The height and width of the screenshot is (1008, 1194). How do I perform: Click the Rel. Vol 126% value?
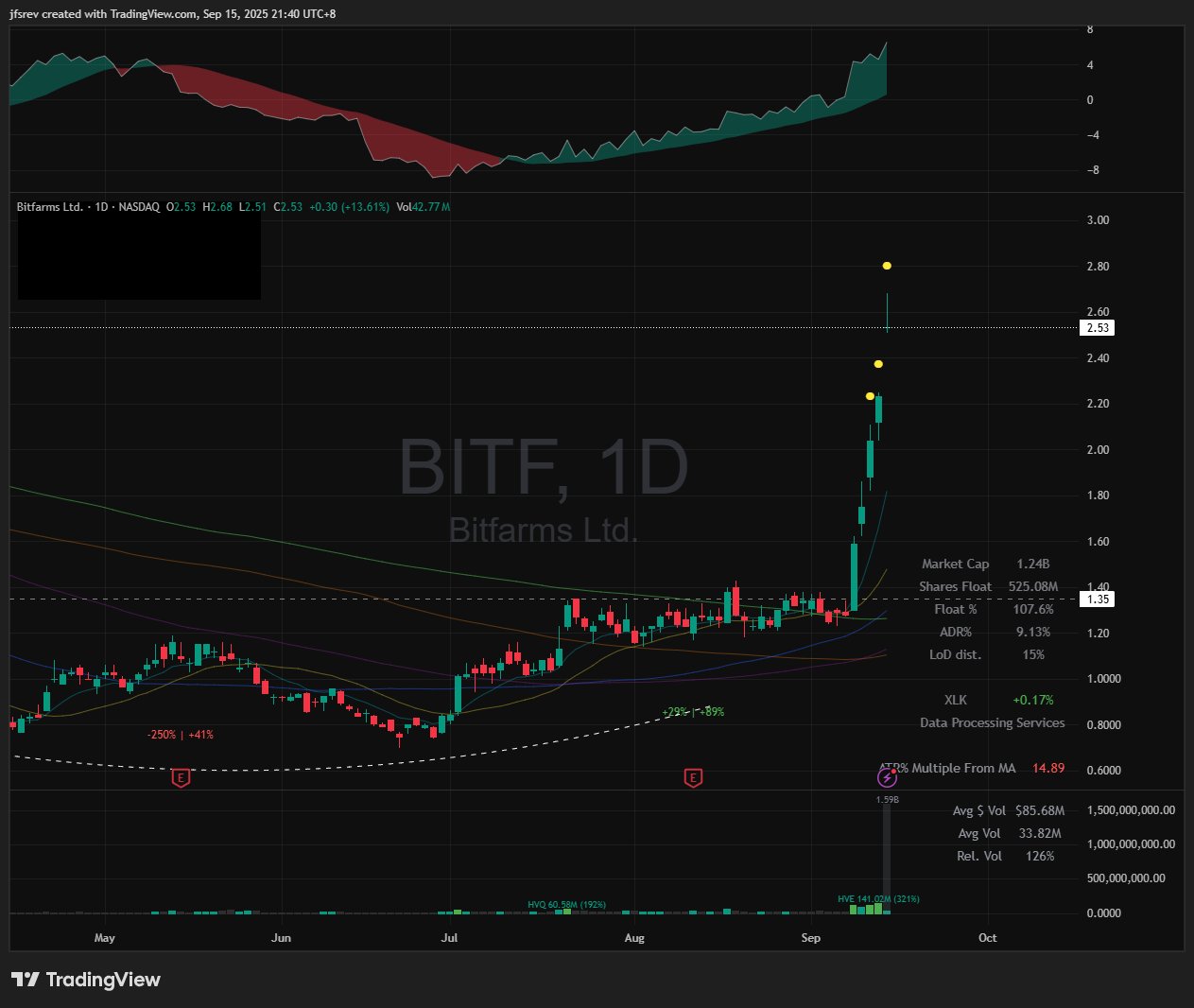1040,856
